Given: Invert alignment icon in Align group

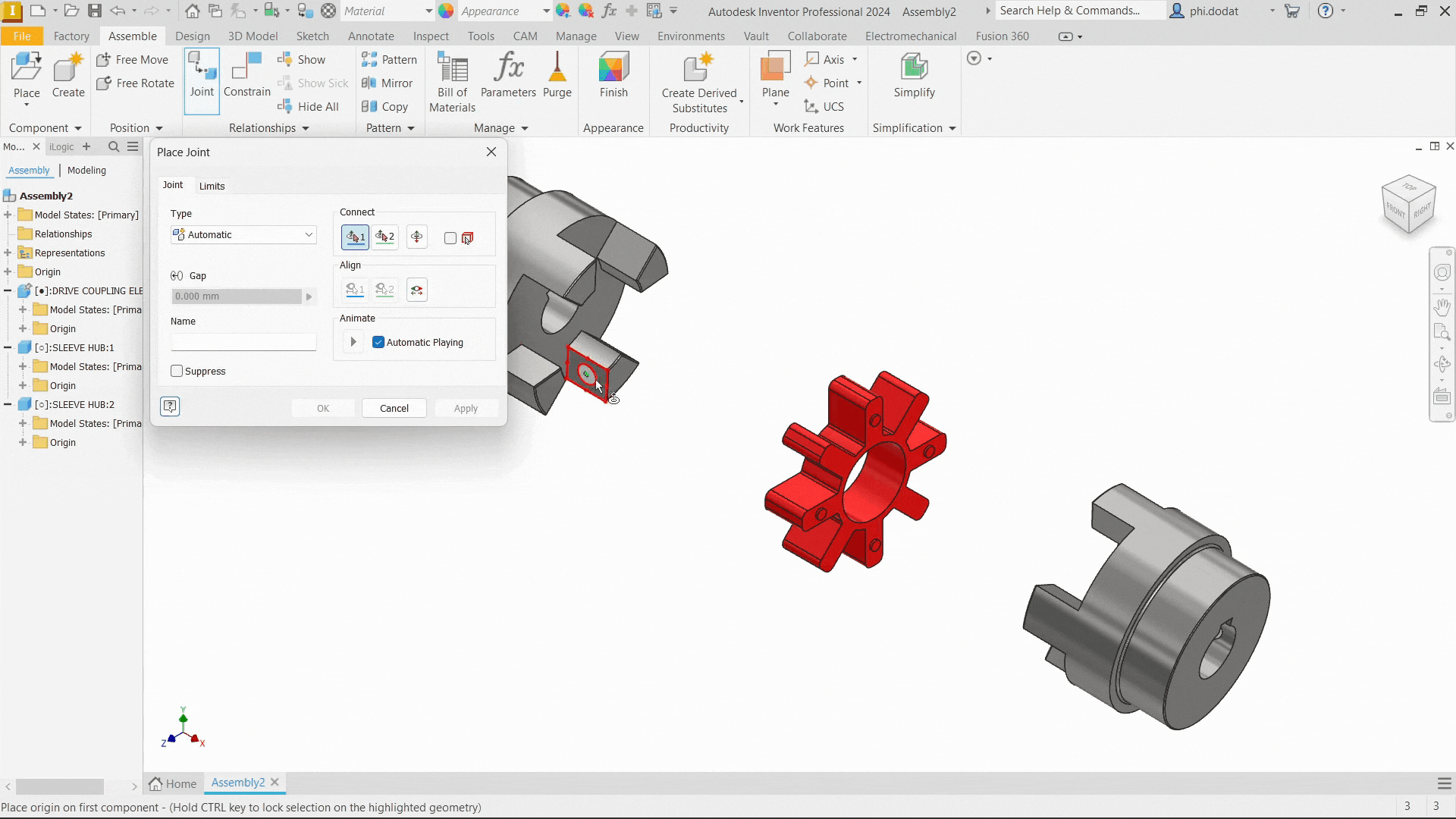Looking at the screenshot, I should tap(416, 290).
